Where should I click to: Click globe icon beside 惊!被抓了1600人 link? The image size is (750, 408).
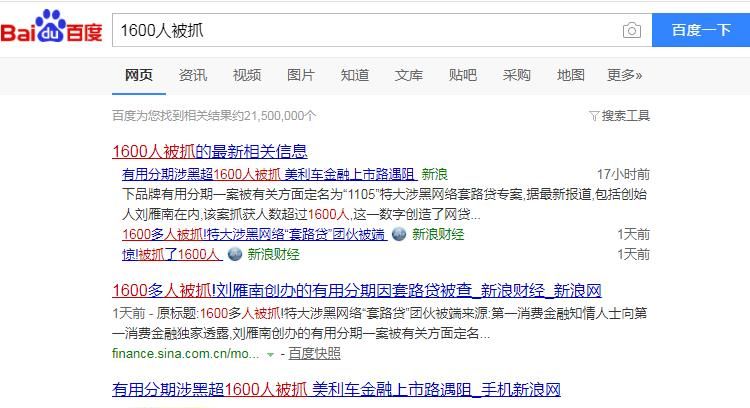[235, 254]
